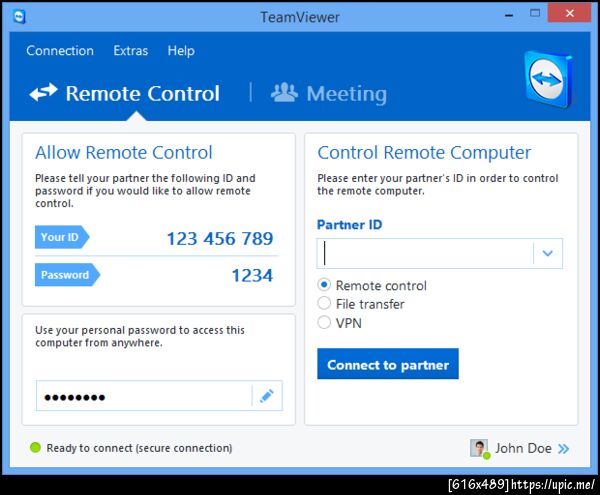The width and height of the screenshot is (600, 495).
Task: Open the Extras menu
Action: coord(130,50)
